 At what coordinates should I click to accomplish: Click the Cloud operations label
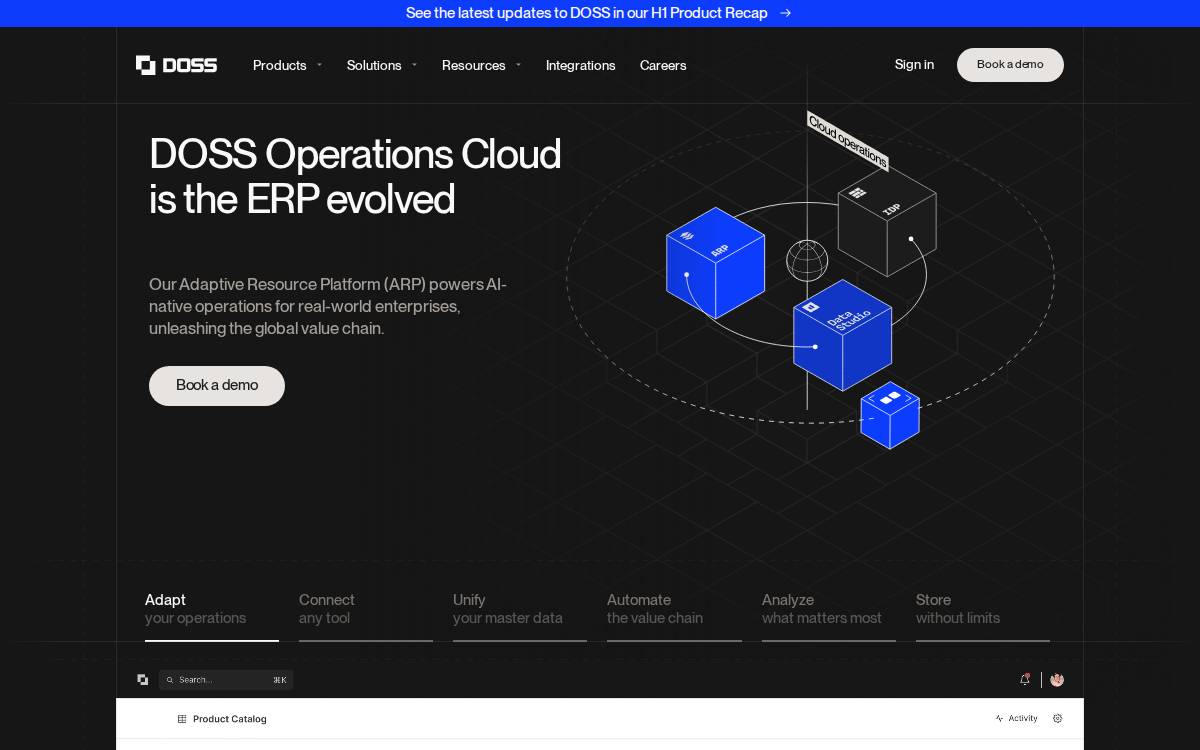[848, 141]
